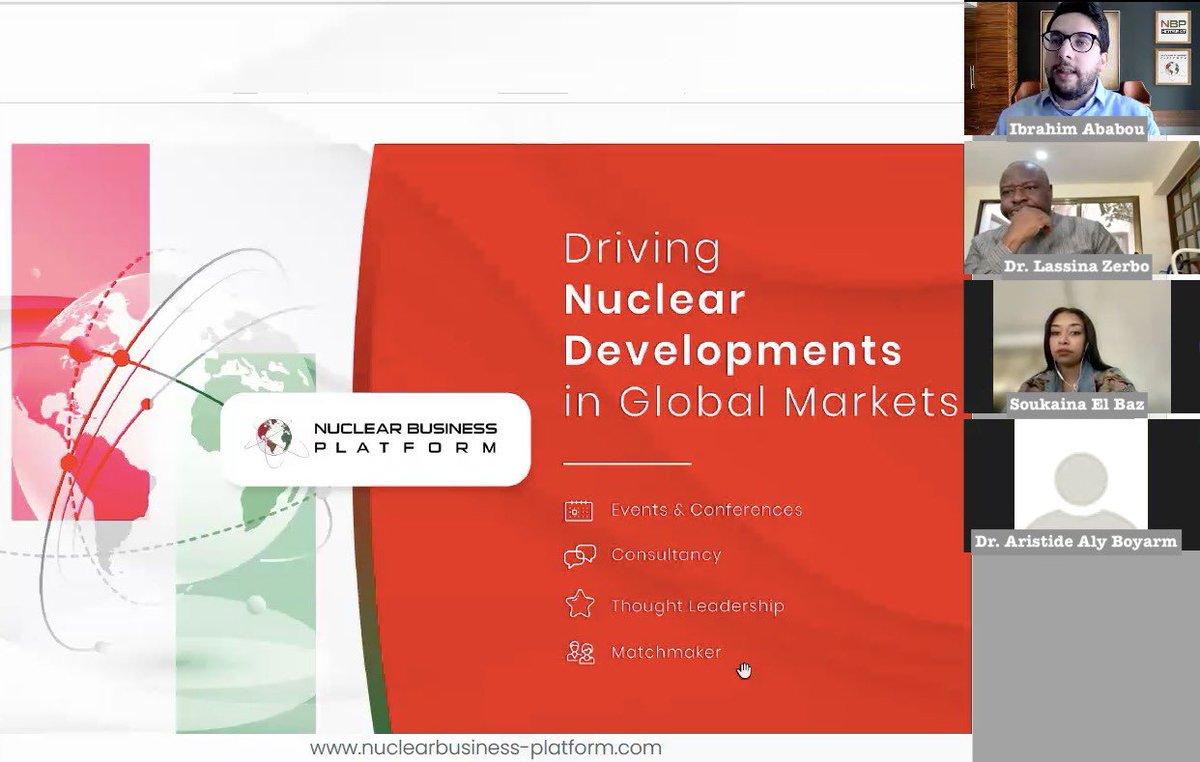Click the 'Consultancy' text

(666, 555)
